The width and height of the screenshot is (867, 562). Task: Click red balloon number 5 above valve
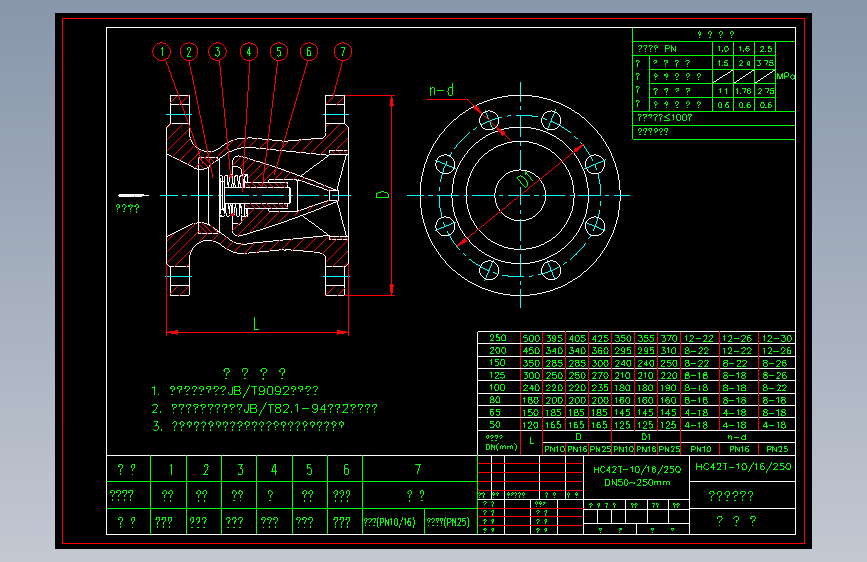click(x=279, y=52)
